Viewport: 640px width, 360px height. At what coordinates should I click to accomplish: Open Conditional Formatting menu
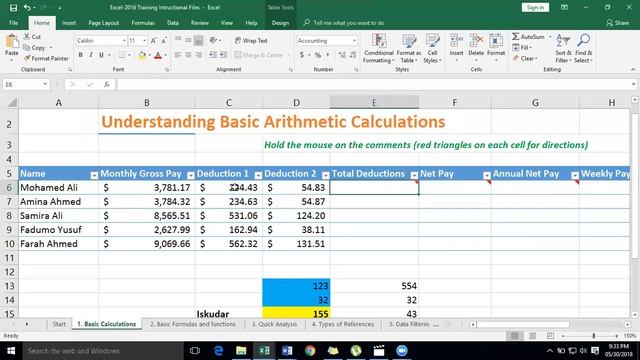pos(379,49)
